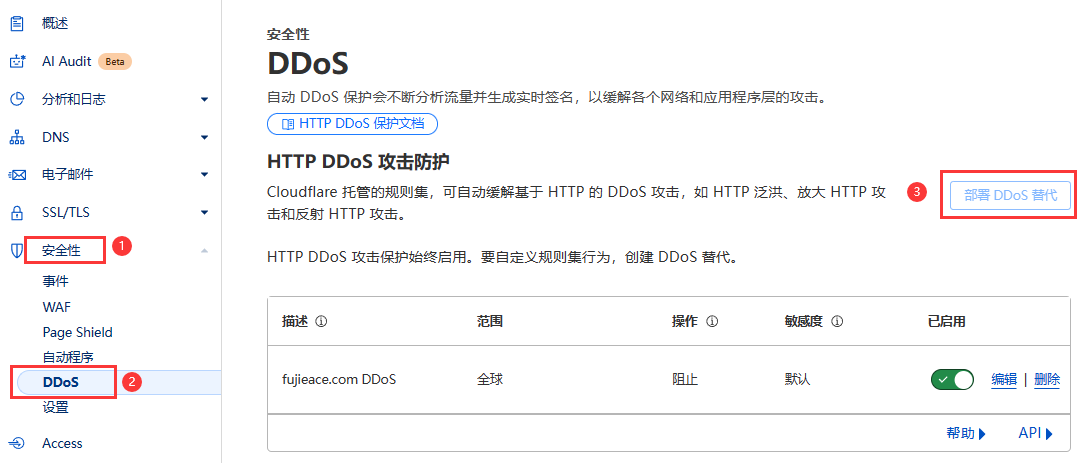Click the 已启用 column header
Image resolution: width=1078 pixels, height=463 pixels.
pyautogui.click(x=947, y=321)
